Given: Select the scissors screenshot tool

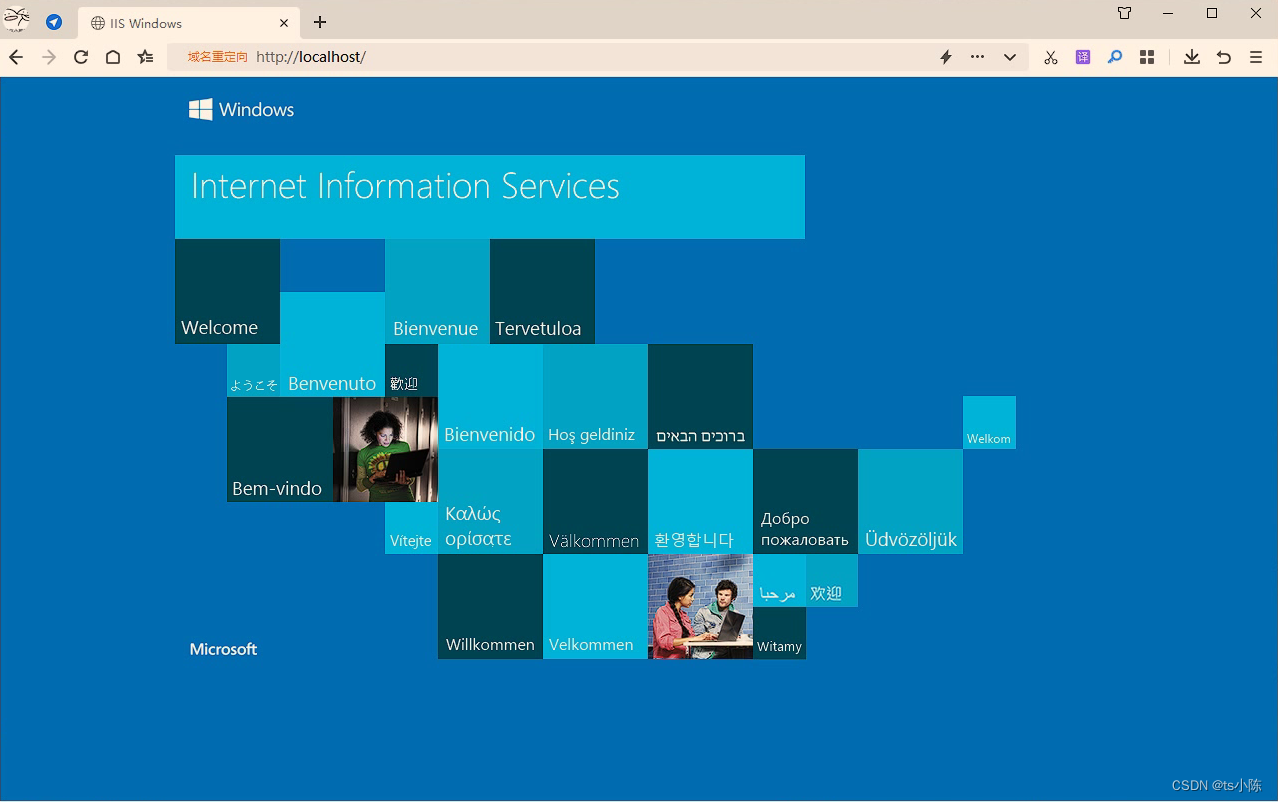Looking at the screenshot, I should (1050, 57).
